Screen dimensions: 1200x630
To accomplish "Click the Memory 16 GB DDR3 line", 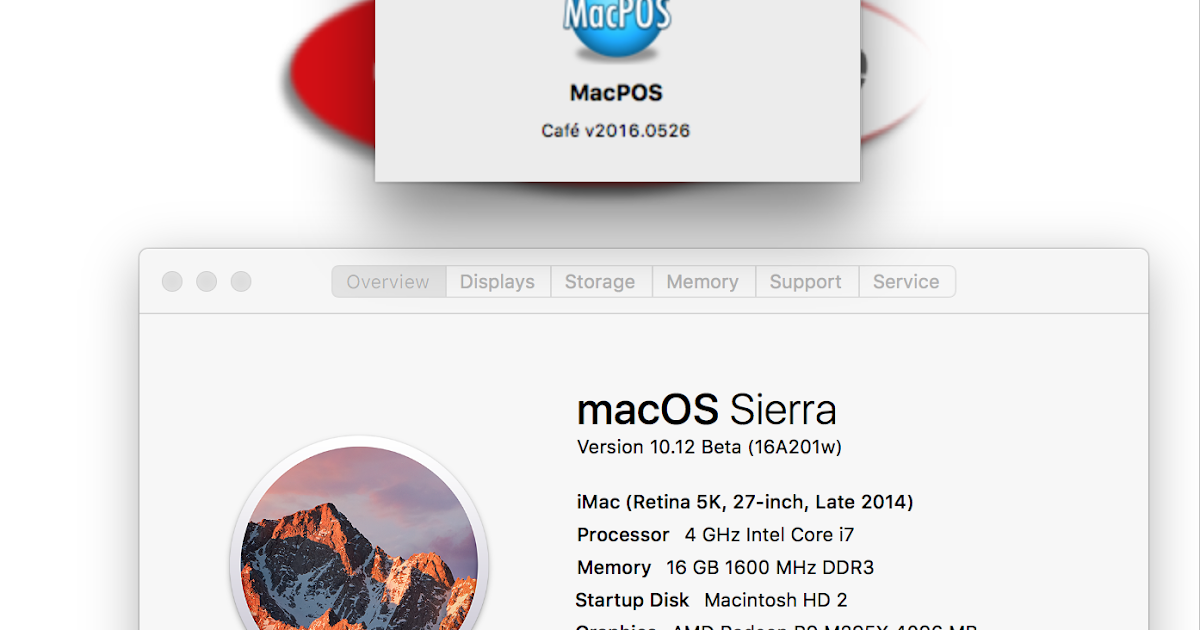I will pyautogui.click(x=725, y=567).
